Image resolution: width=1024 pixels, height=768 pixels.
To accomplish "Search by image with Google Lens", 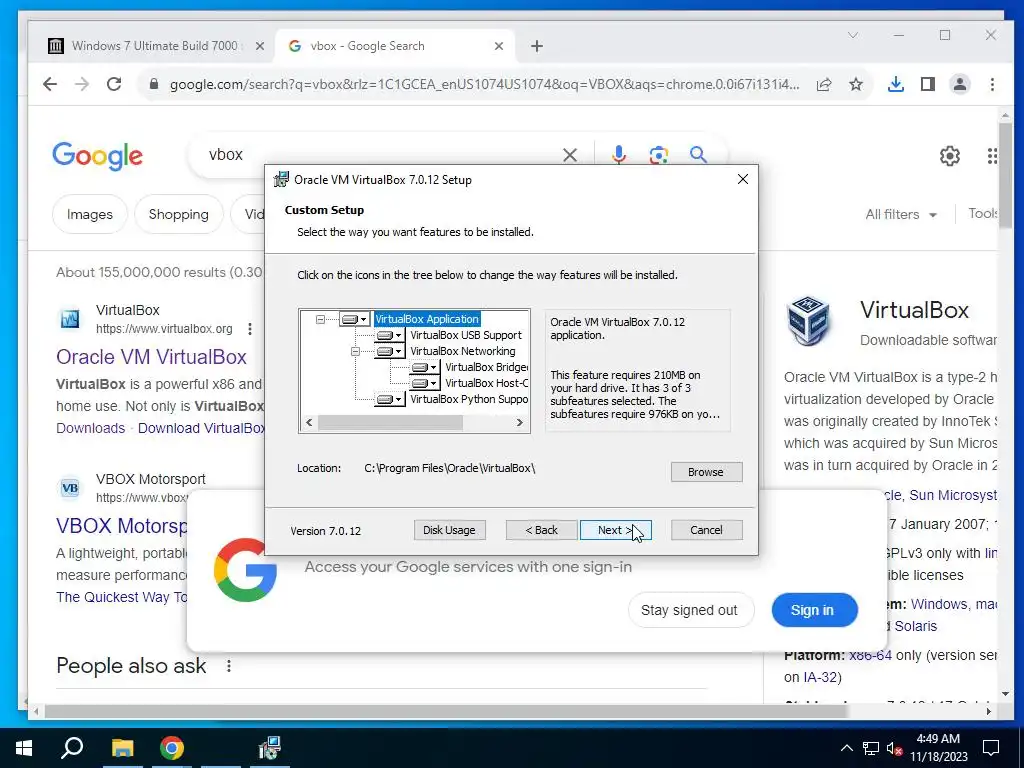I will coord(658,155).
